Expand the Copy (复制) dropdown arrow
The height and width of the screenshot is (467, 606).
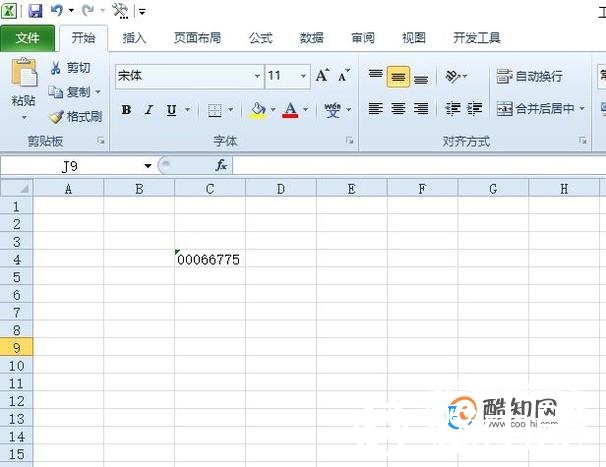coord(98,92)
